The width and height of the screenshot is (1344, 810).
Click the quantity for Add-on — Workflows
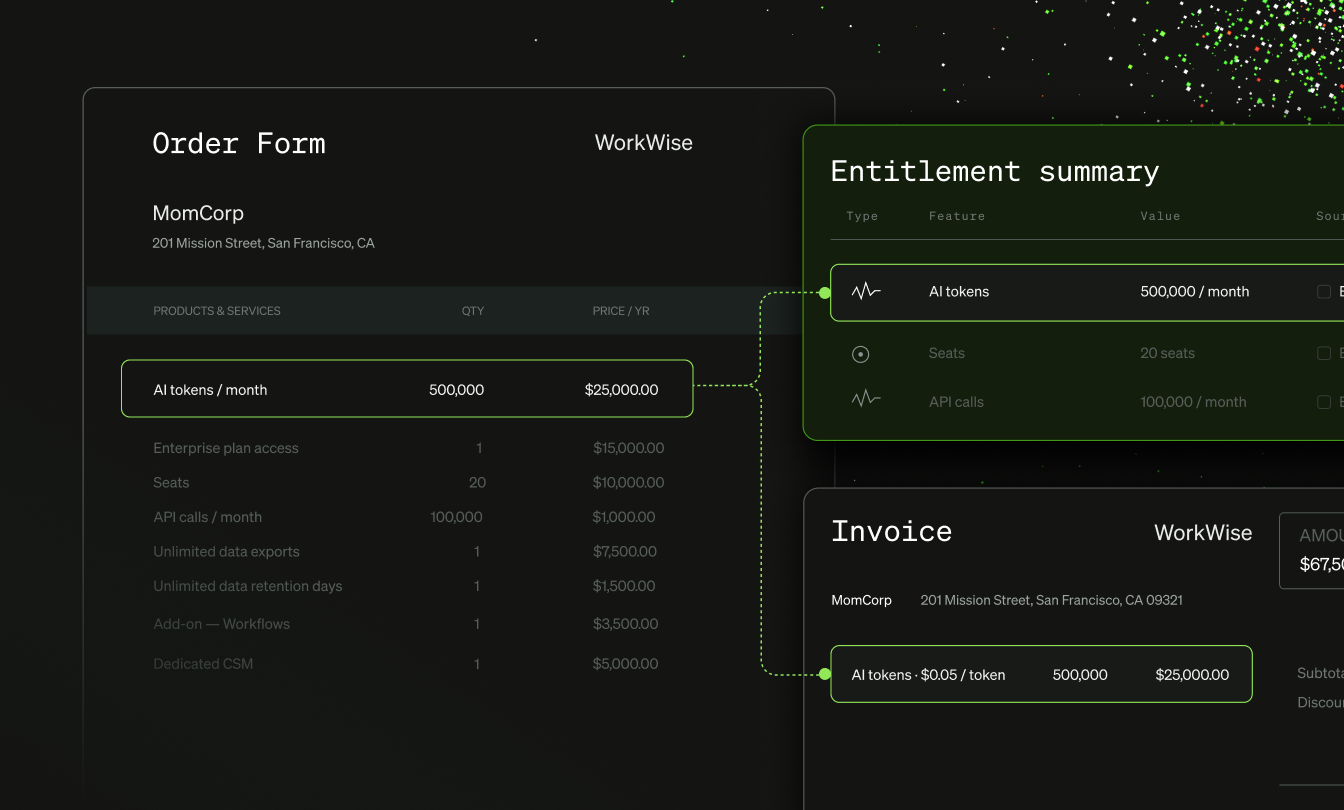477,624
